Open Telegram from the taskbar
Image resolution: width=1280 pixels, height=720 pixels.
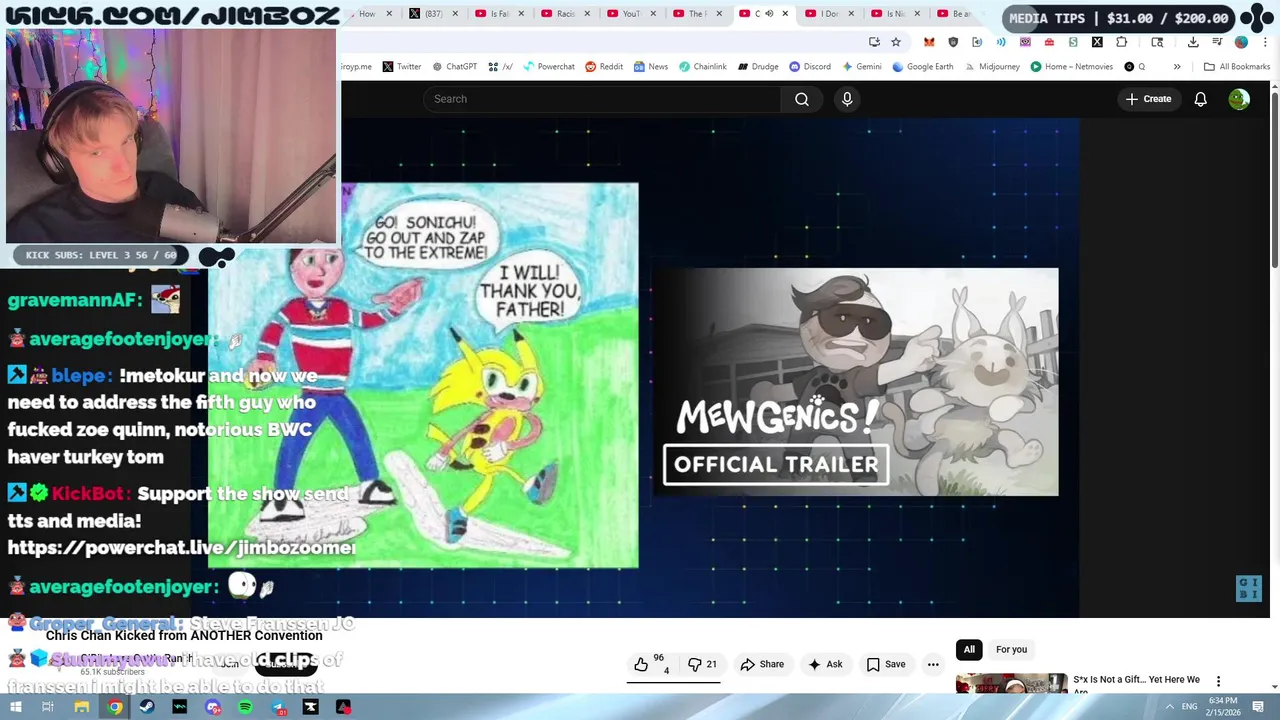click(x=278, y=707)
